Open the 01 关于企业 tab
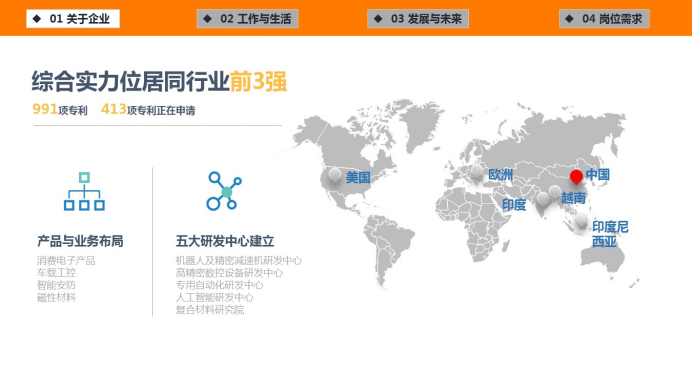The width and height of the screenshot is (692, 390). (73, 19)
